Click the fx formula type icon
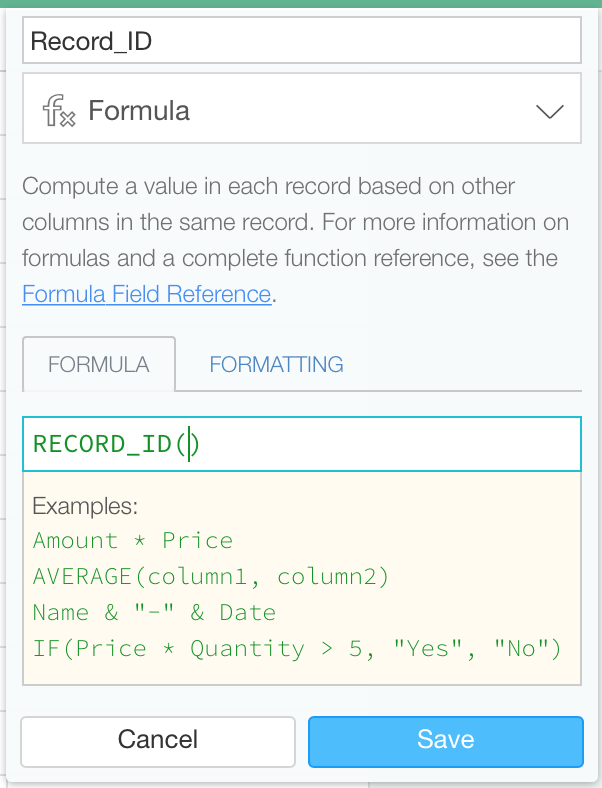 [x=59, y=111]
